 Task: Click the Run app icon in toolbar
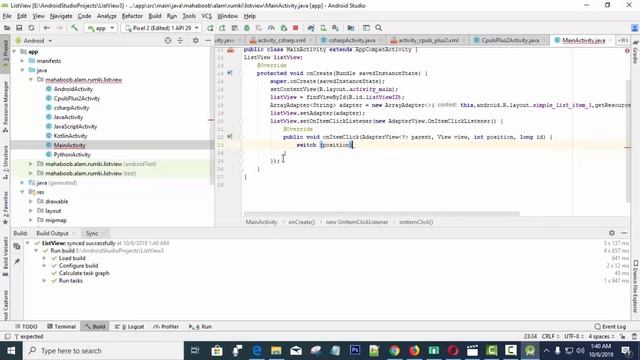coord(210,28)
